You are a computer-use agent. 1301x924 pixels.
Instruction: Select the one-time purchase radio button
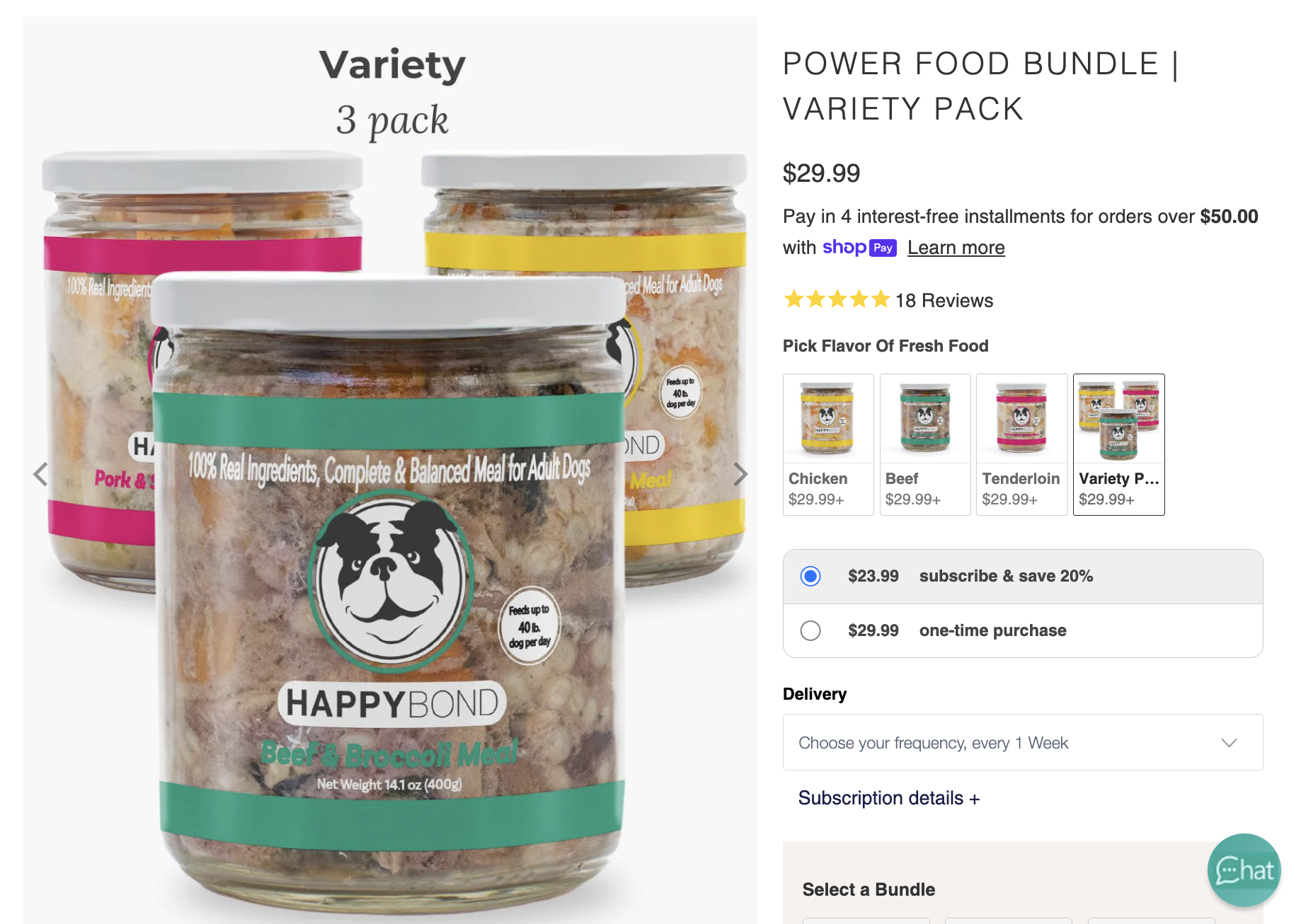coord(810,630)
